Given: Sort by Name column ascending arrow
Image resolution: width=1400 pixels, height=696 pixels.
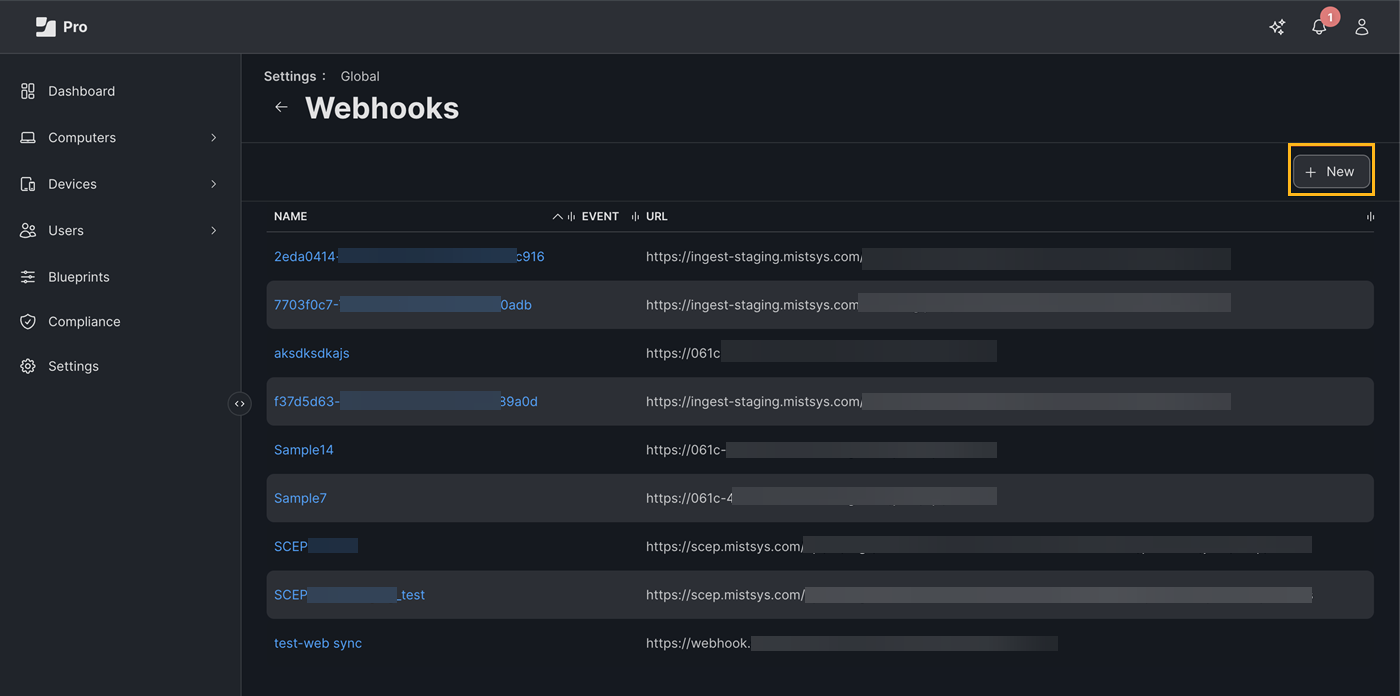Looking at the screenshot, I should pyautogui.click(x=558, y=217).
